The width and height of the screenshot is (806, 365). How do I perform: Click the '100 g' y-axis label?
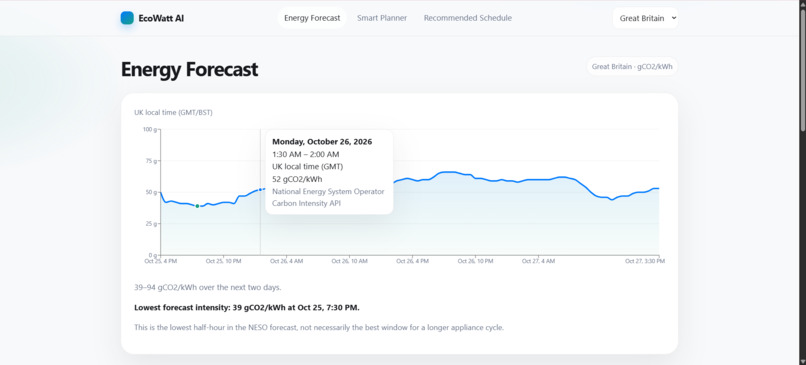150,129
